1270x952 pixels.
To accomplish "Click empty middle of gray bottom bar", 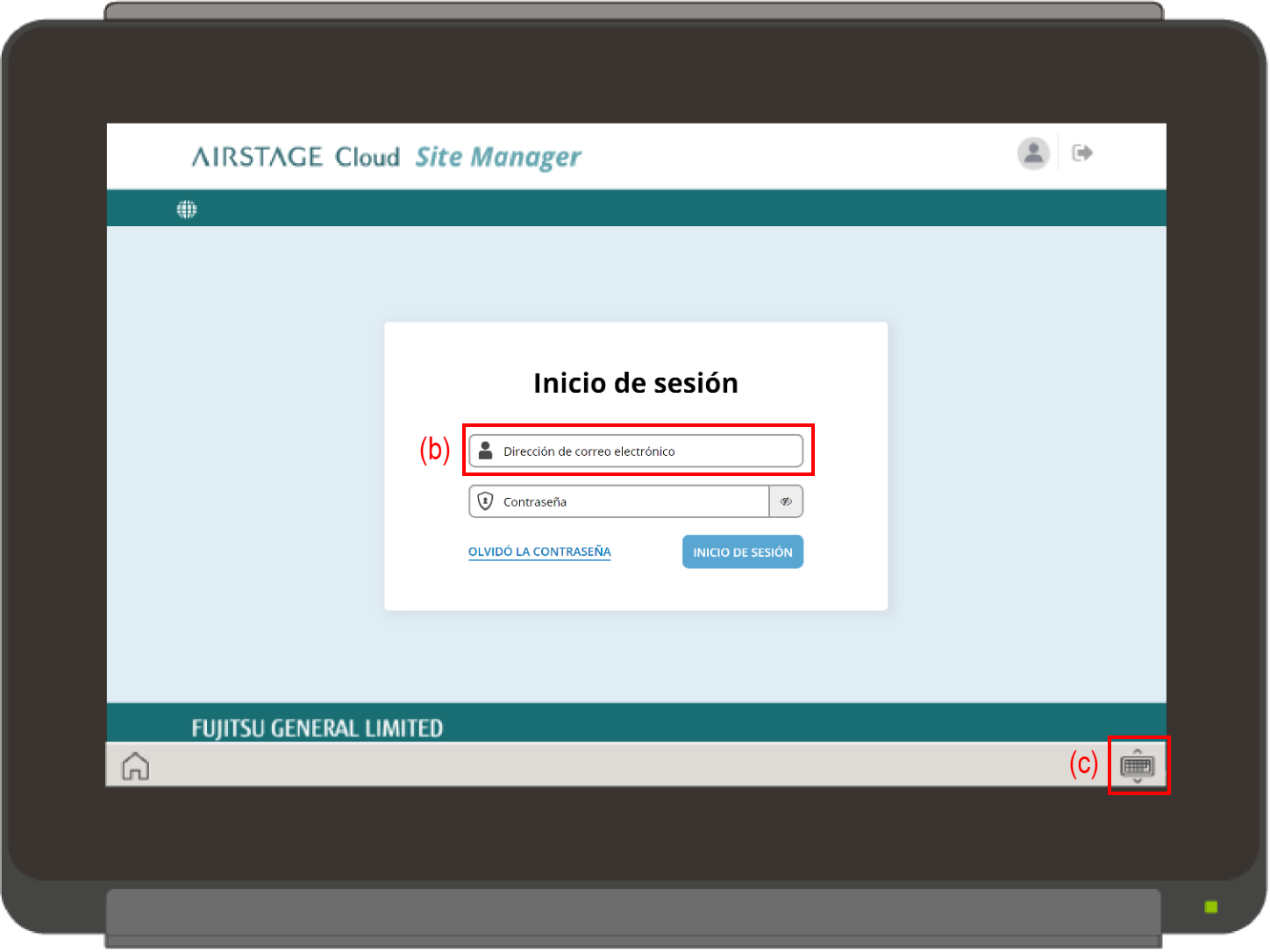I will tap(614, 766).
